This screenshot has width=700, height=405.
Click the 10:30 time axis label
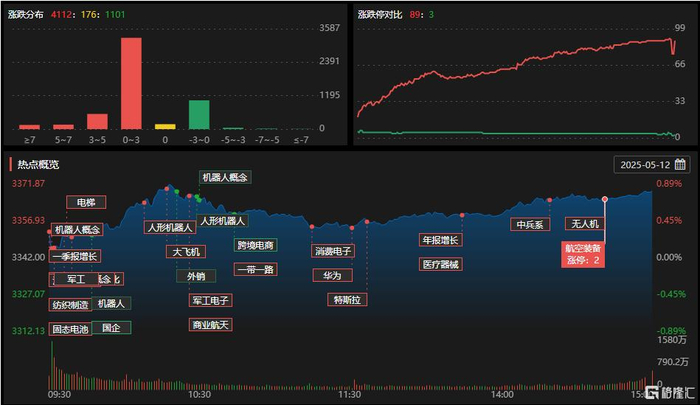click(199, 395)
